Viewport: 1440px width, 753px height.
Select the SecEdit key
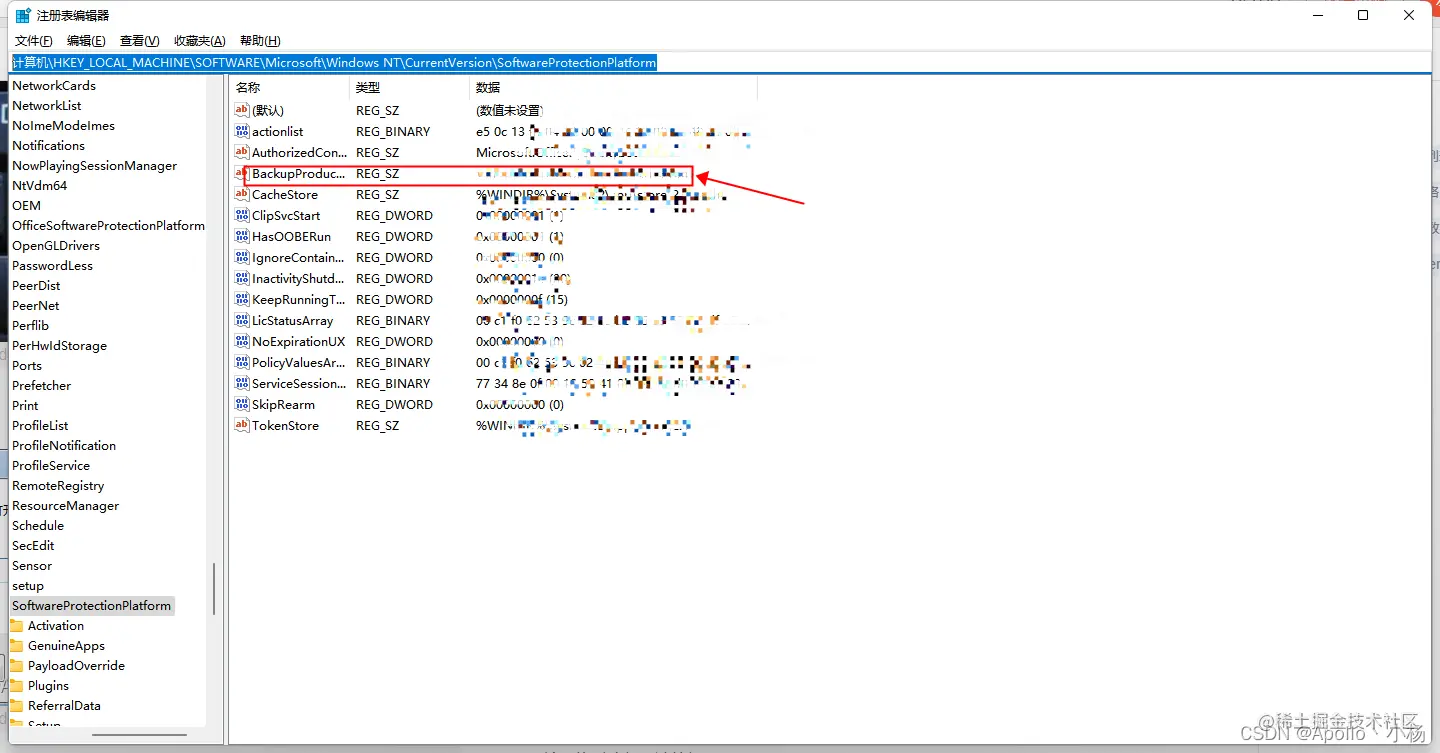tap(33, 545)
